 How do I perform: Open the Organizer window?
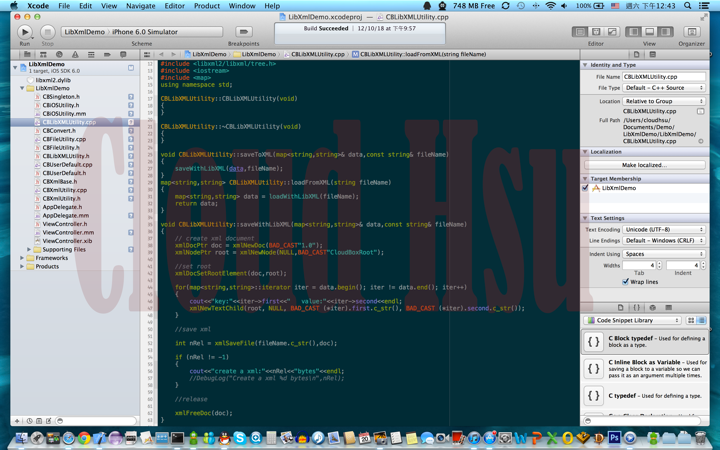692,32
